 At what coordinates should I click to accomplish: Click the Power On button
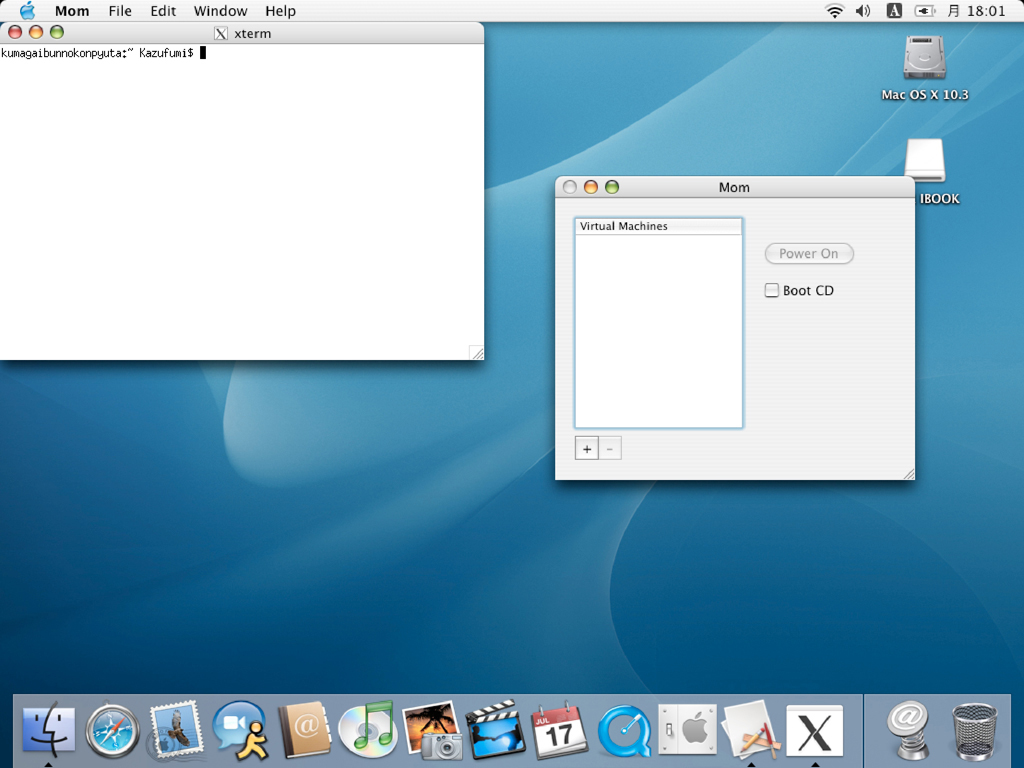809,253
